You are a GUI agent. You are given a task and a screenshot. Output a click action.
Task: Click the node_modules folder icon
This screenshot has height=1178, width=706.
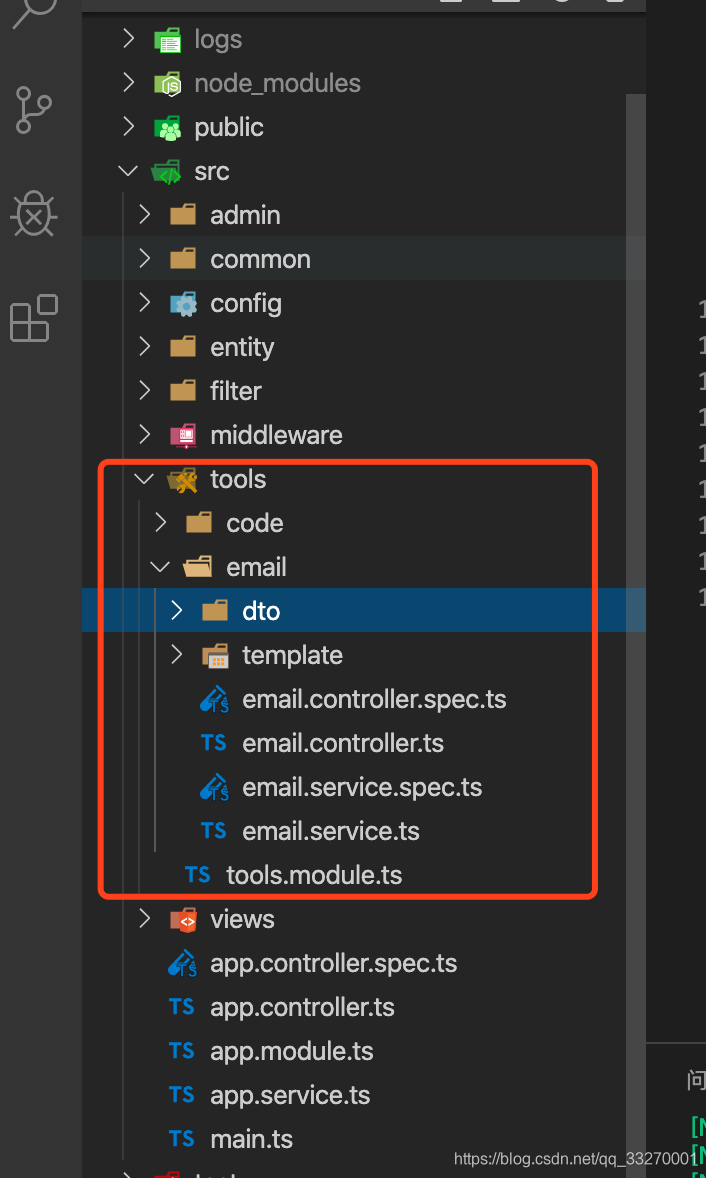[x=167, y=83]
